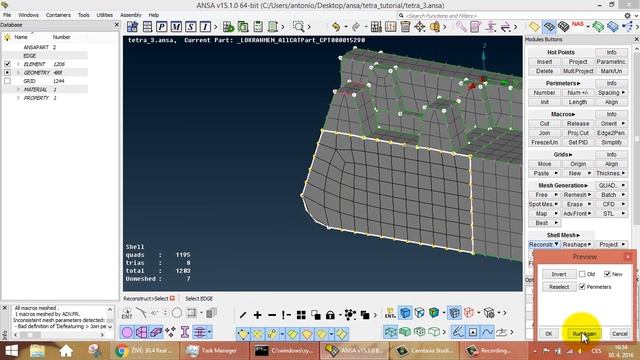Click Cancel in the Preview dialog

click(x=620, y=333)
